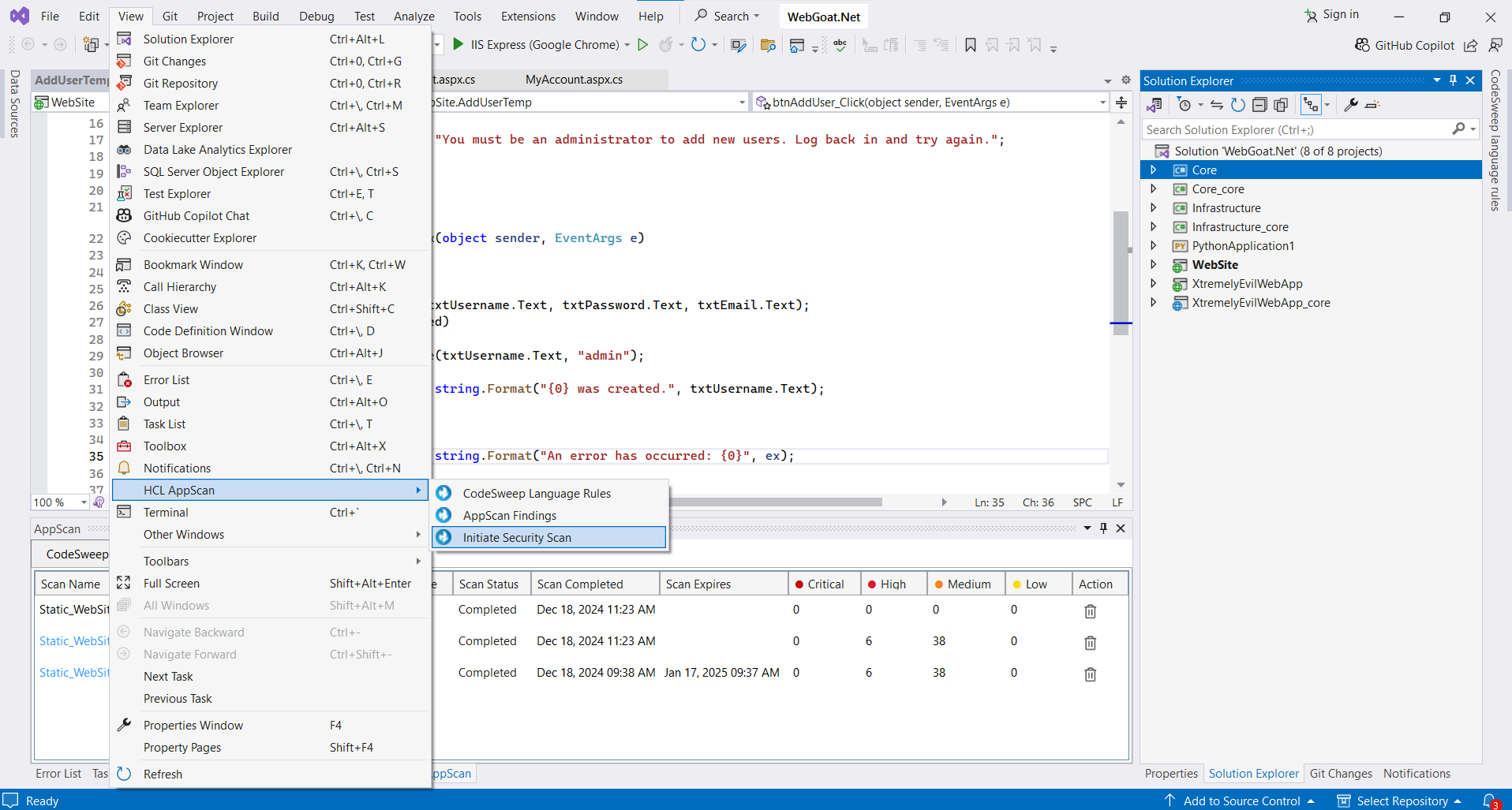The width and height of the screenshot is (1512, 810).
Task: Open Toolbox from View menu
Action: tap(271, 446)
